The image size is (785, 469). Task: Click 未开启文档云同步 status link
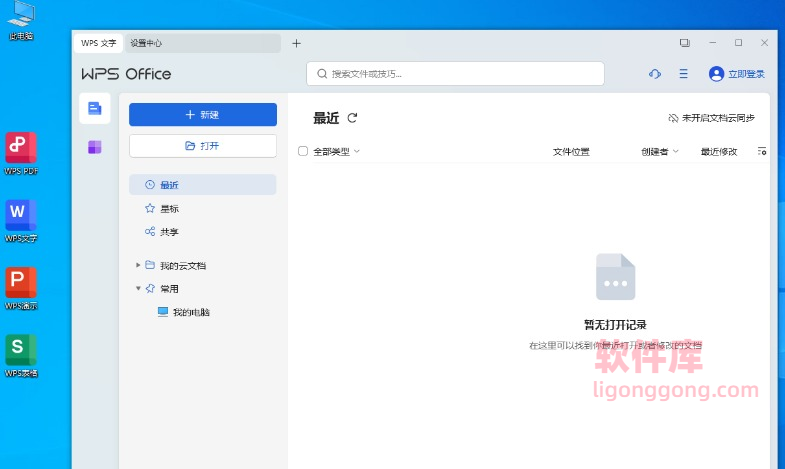tap(711, 118)
